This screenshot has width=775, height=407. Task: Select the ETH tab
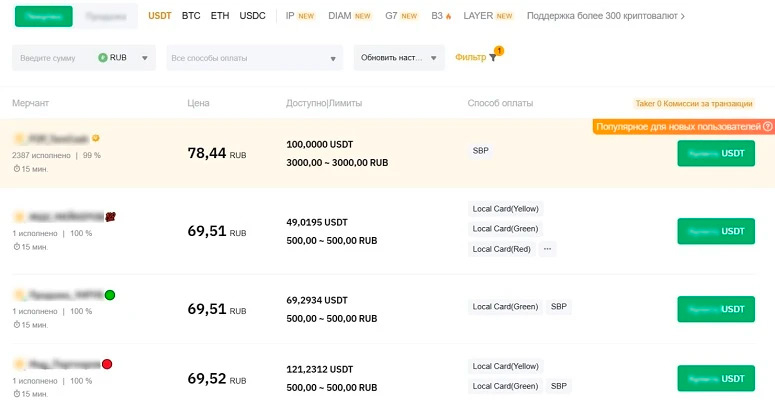coord(220,16)
